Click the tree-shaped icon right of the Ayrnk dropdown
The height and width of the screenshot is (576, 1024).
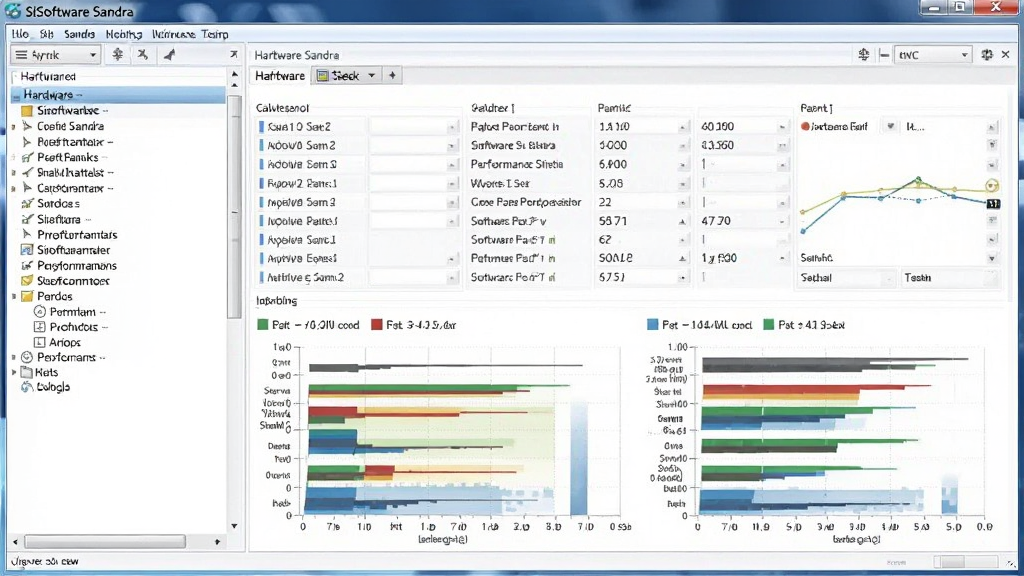pyautogui.click(x=118, y=55)
